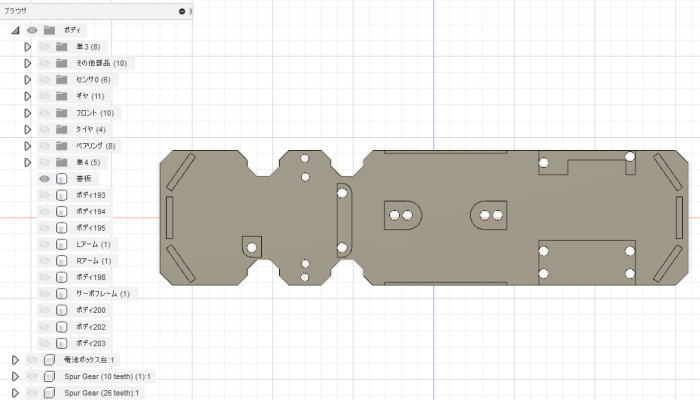Select the ボディ195 label

[x=91, y=228]
